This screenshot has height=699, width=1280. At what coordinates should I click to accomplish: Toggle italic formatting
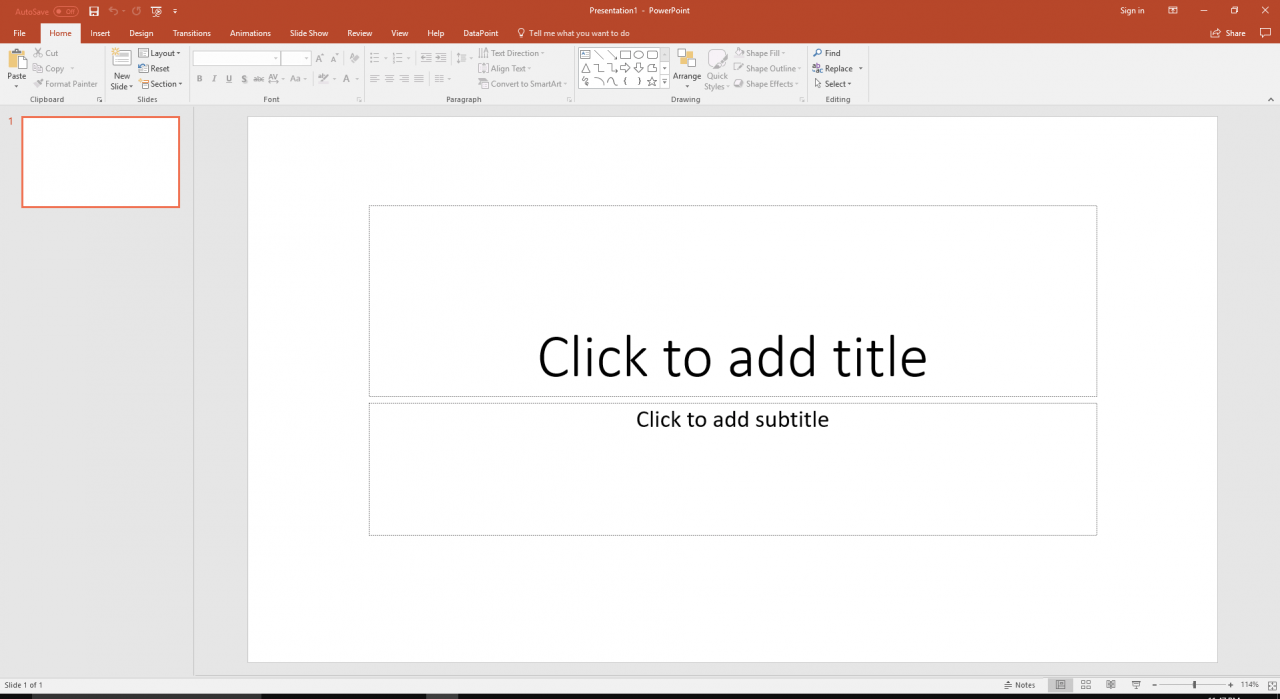(x=214, y=78)
